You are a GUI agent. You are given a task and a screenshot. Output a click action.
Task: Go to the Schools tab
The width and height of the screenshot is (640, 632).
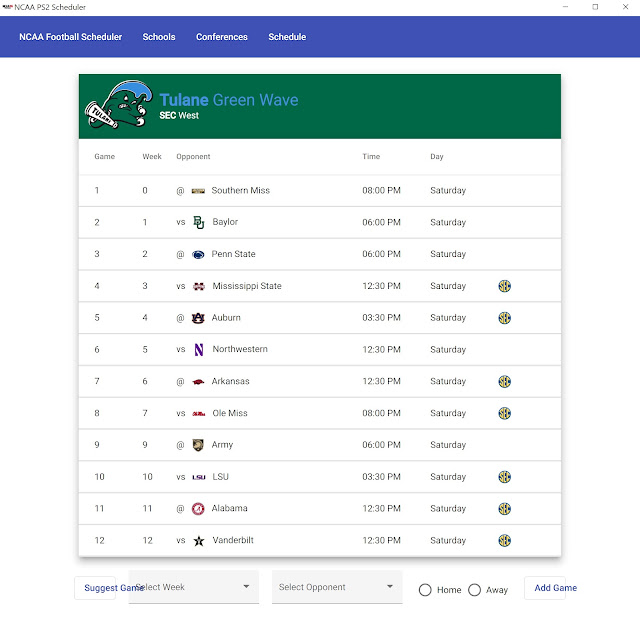pos(159,37)
